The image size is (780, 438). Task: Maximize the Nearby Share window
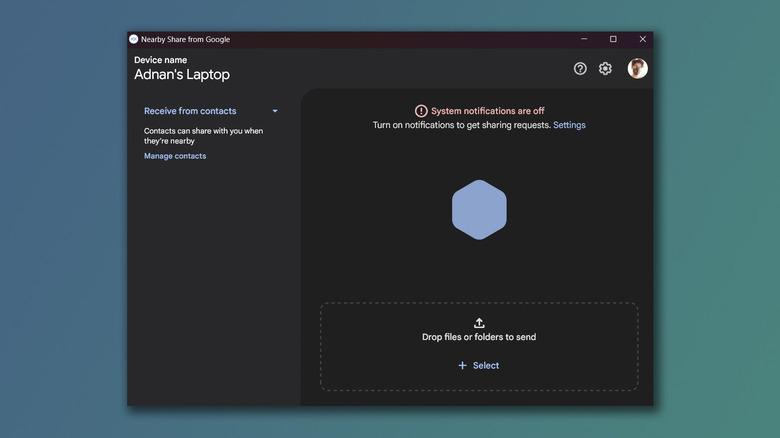613,39
